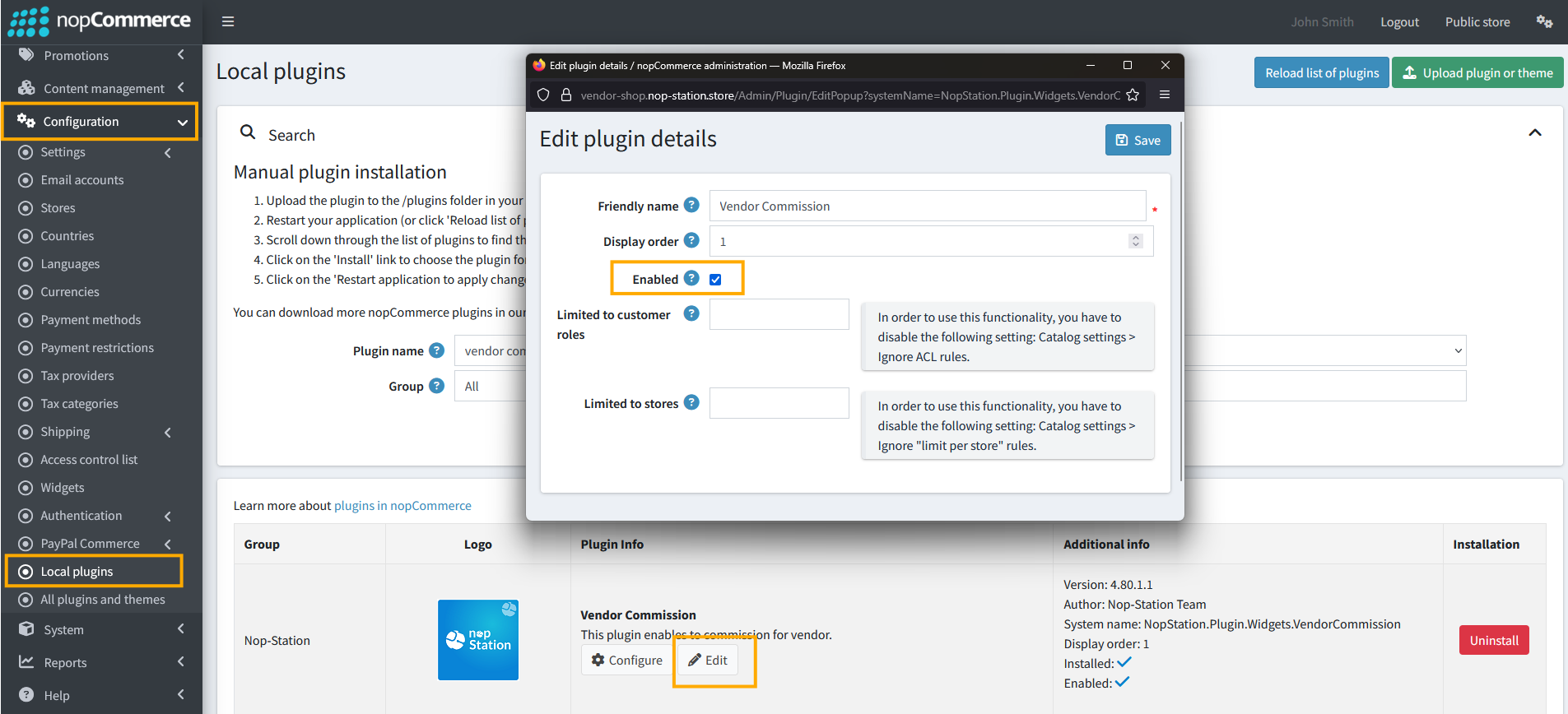The height and width of the screenshot is (714, 1568).
Task: Click the Limited to customer roles field
Action: [779, 314]
